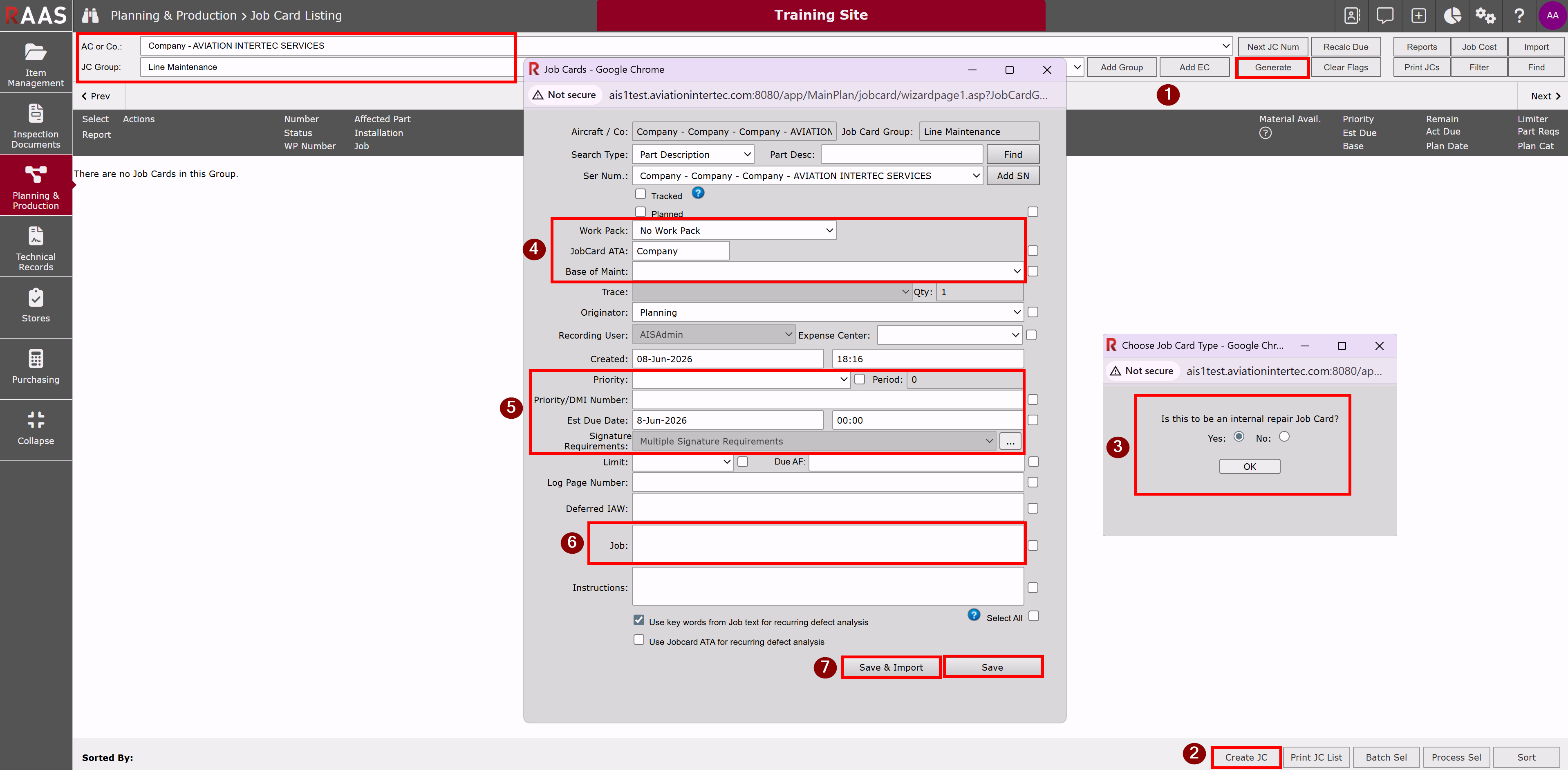
Task: Open the Reports menu button
Action: tap(1421, 47)
